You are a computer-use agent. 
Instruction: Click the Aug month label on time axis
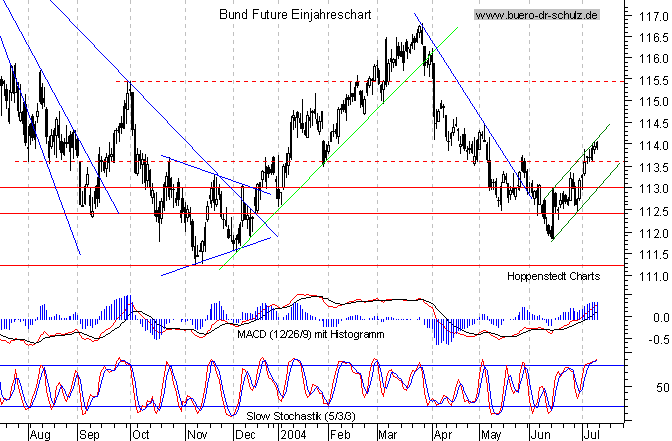pyautogui.click(x=40, y=435)
